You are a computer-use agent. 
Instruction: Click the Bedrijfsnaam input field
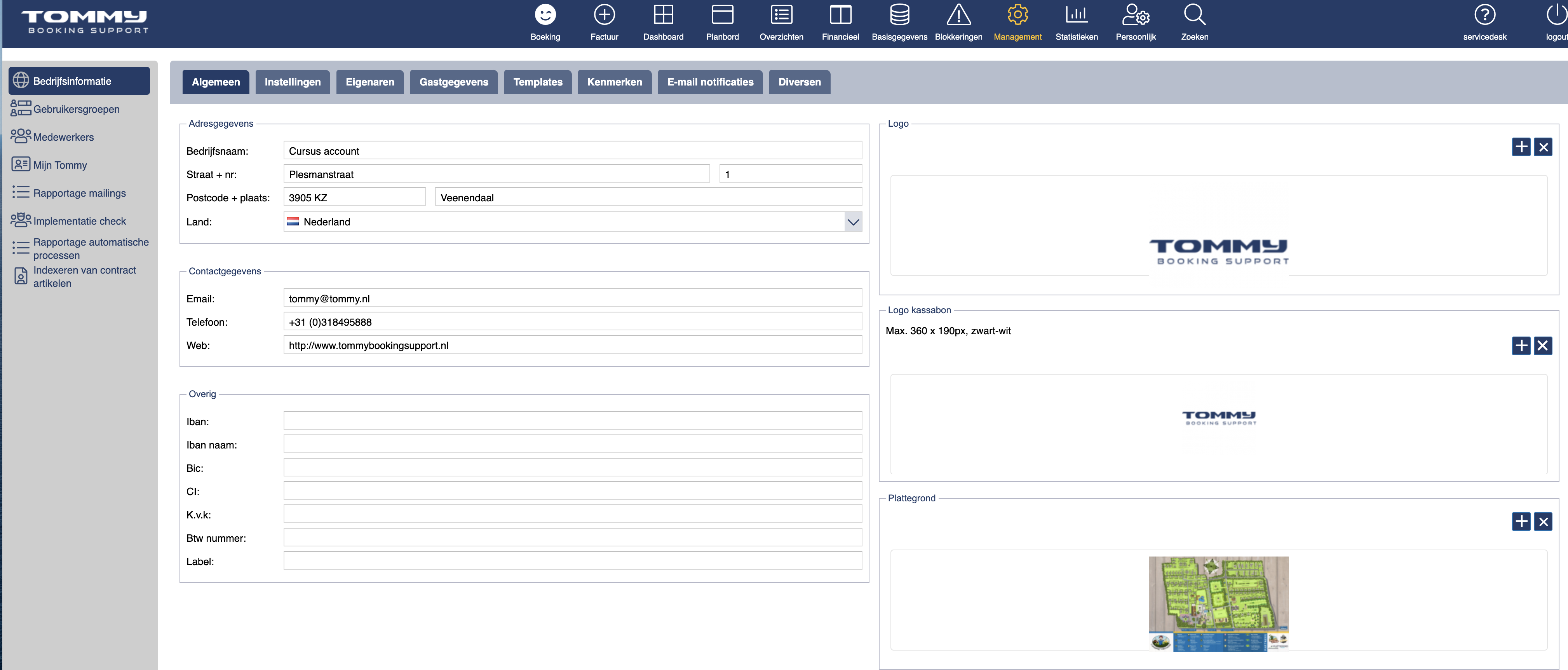pyautogui.click(x=572, y=151)
